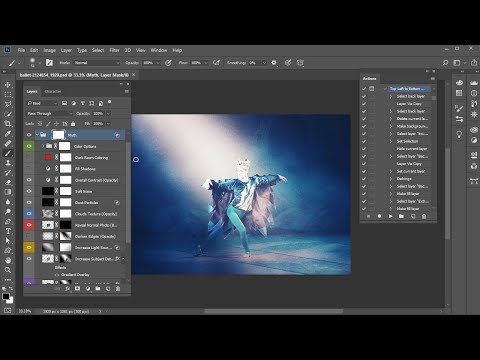Screen dimensions: 480x360
Task: Expand the Color Options layer group
Action: pos(43,146)
